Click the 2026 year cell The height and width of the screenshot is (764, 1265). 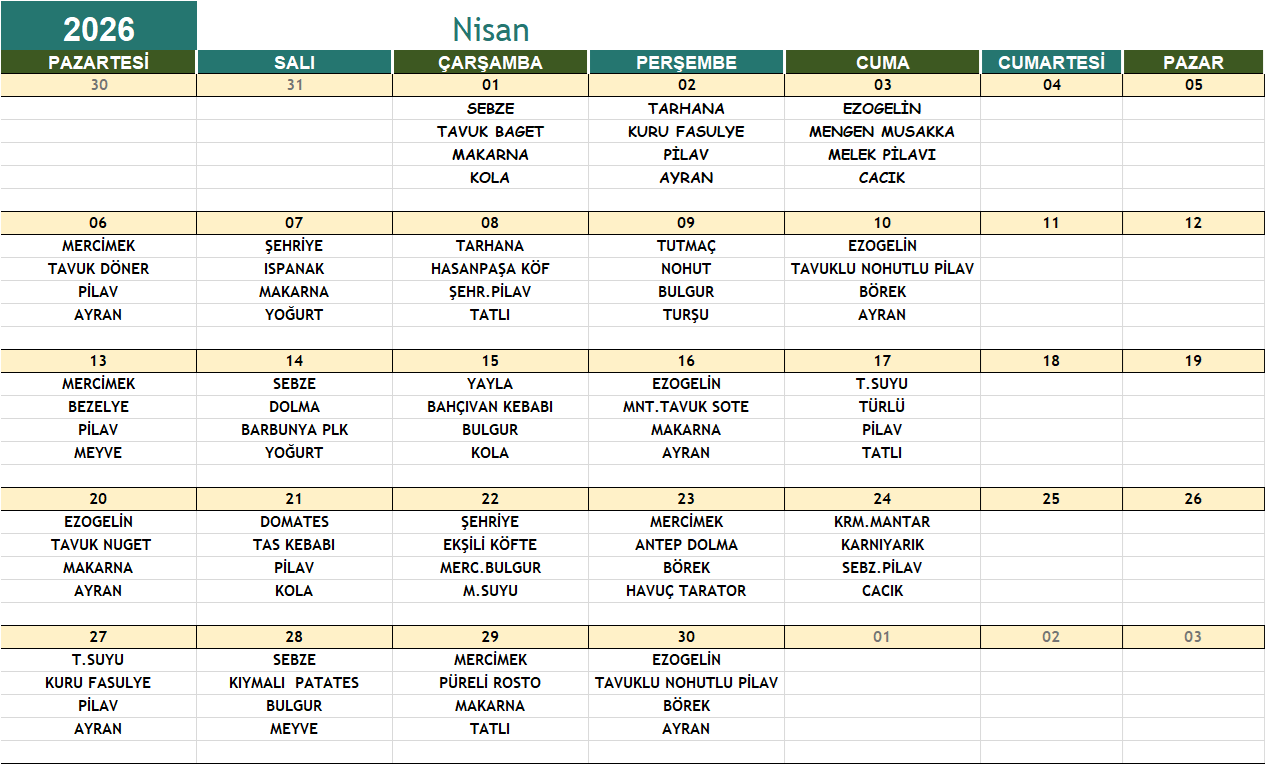click(98, 27)
